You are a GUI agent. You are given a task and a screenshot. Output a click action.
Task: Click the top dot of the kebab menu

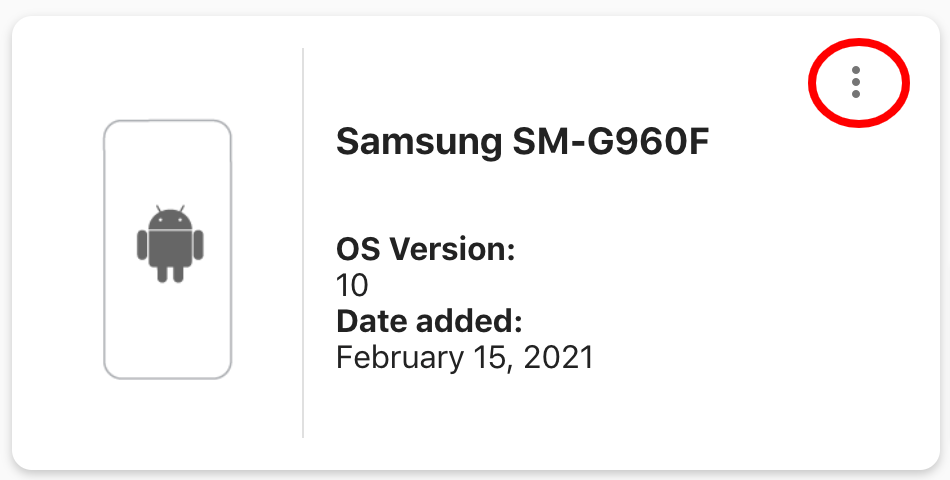coord(856,70)
